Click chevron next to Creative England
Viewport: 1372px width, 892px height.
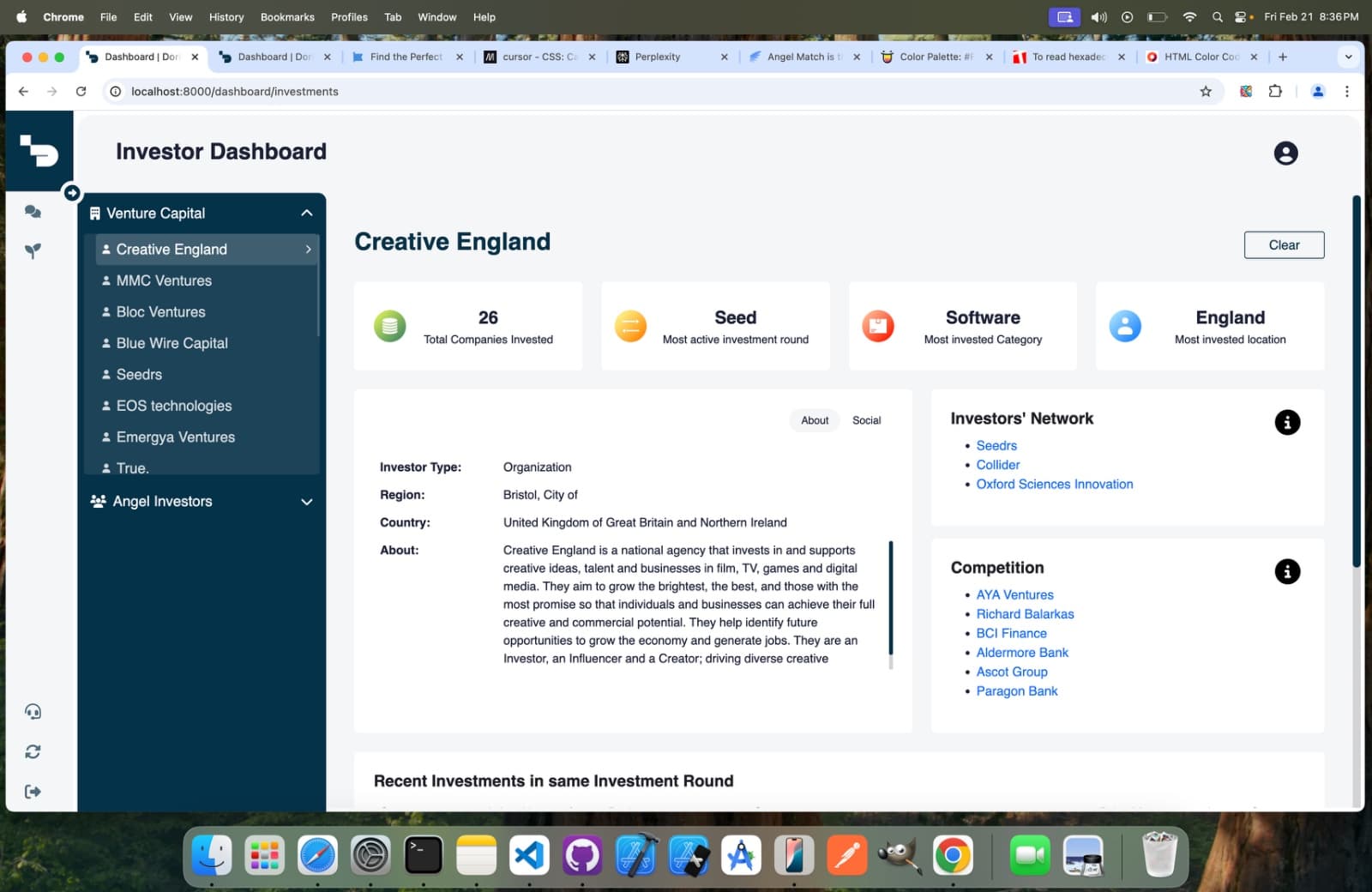(x=308, y=250)
